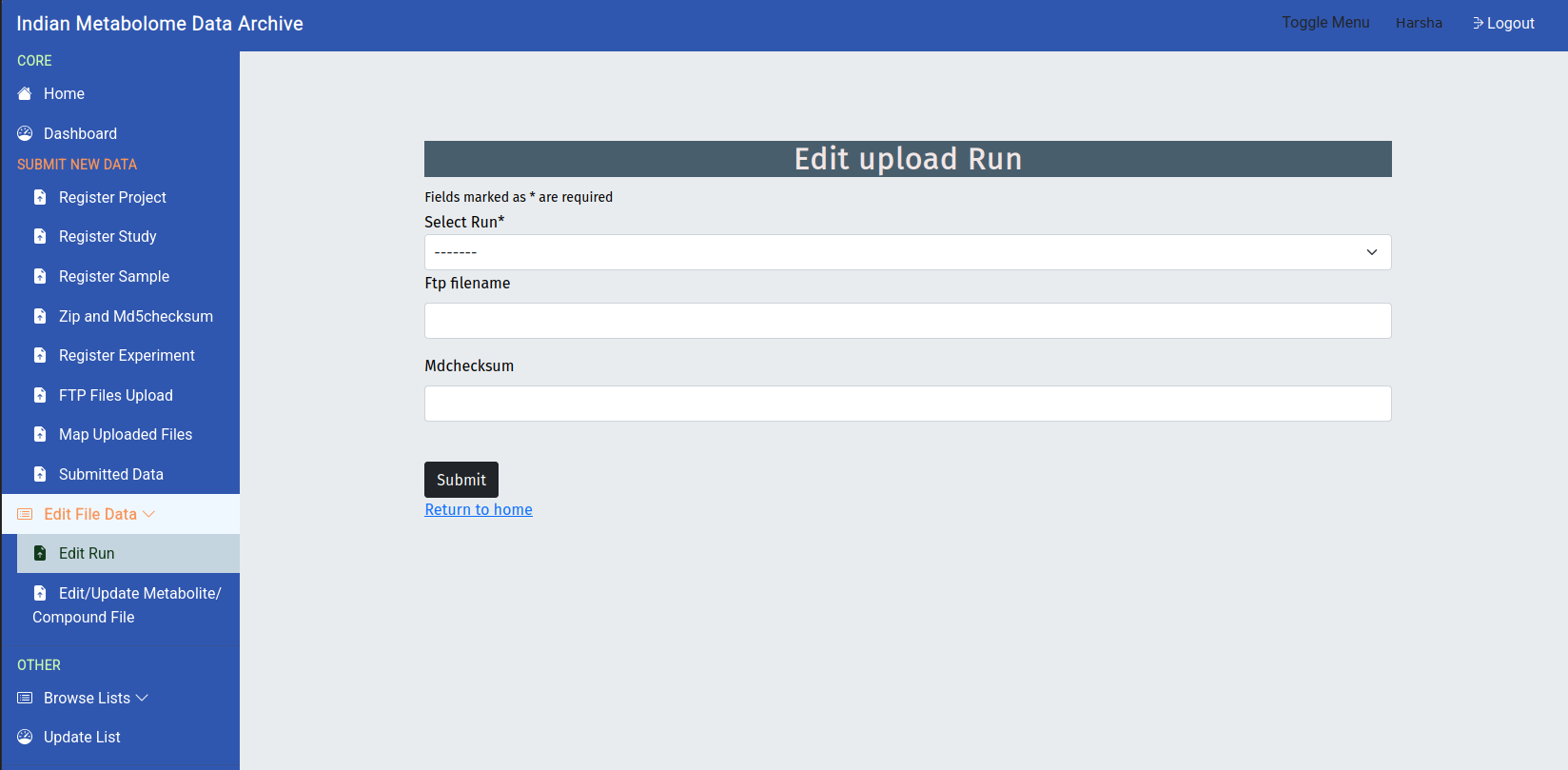Click the Edit Run file icon
Image resolution: width=1568 pixels, height=770 pixels.
pyautogui.click(x=40, y=553)
